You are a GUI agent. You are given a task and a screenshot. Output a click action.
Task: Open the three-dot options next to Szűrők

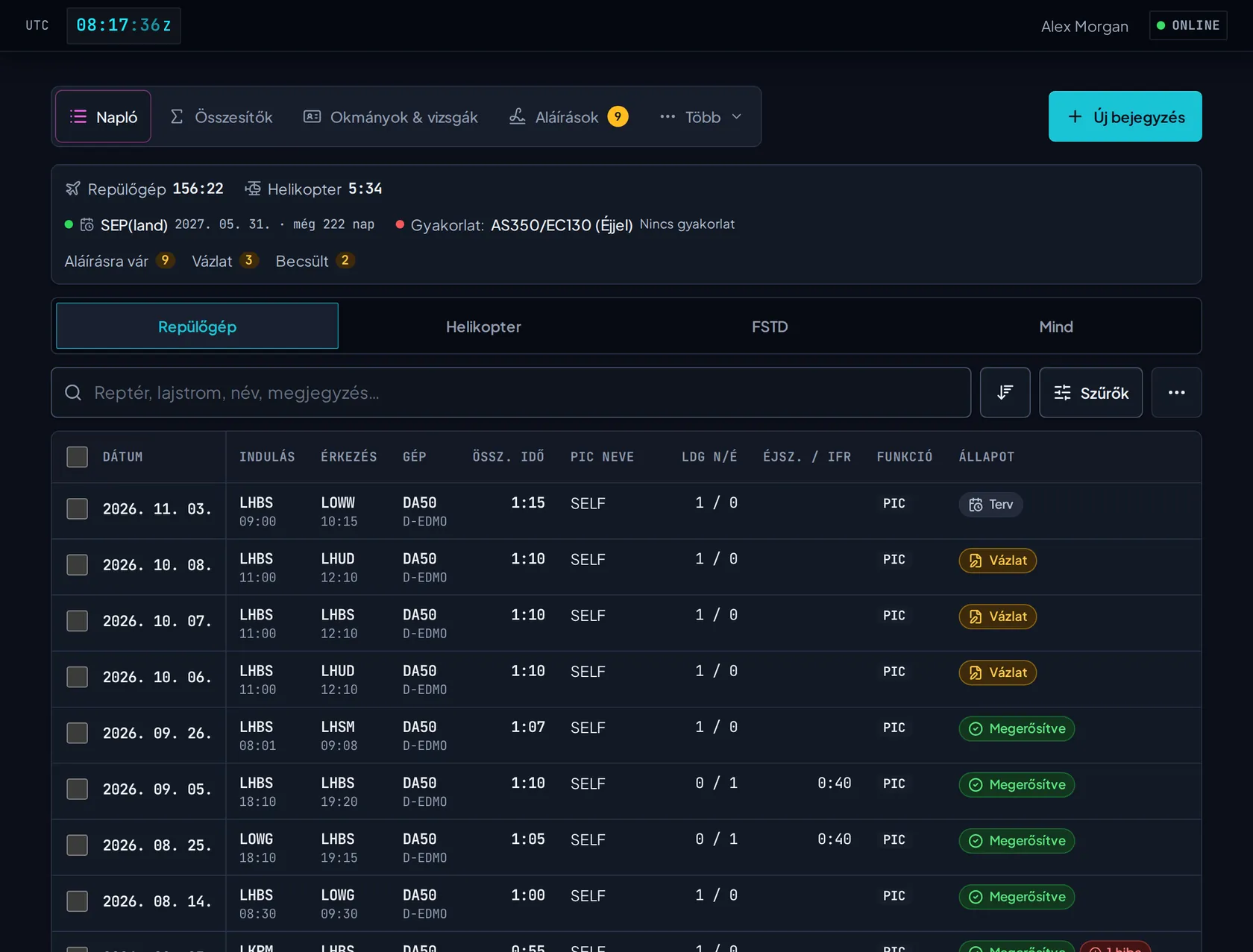click(x=1176, y=392)
